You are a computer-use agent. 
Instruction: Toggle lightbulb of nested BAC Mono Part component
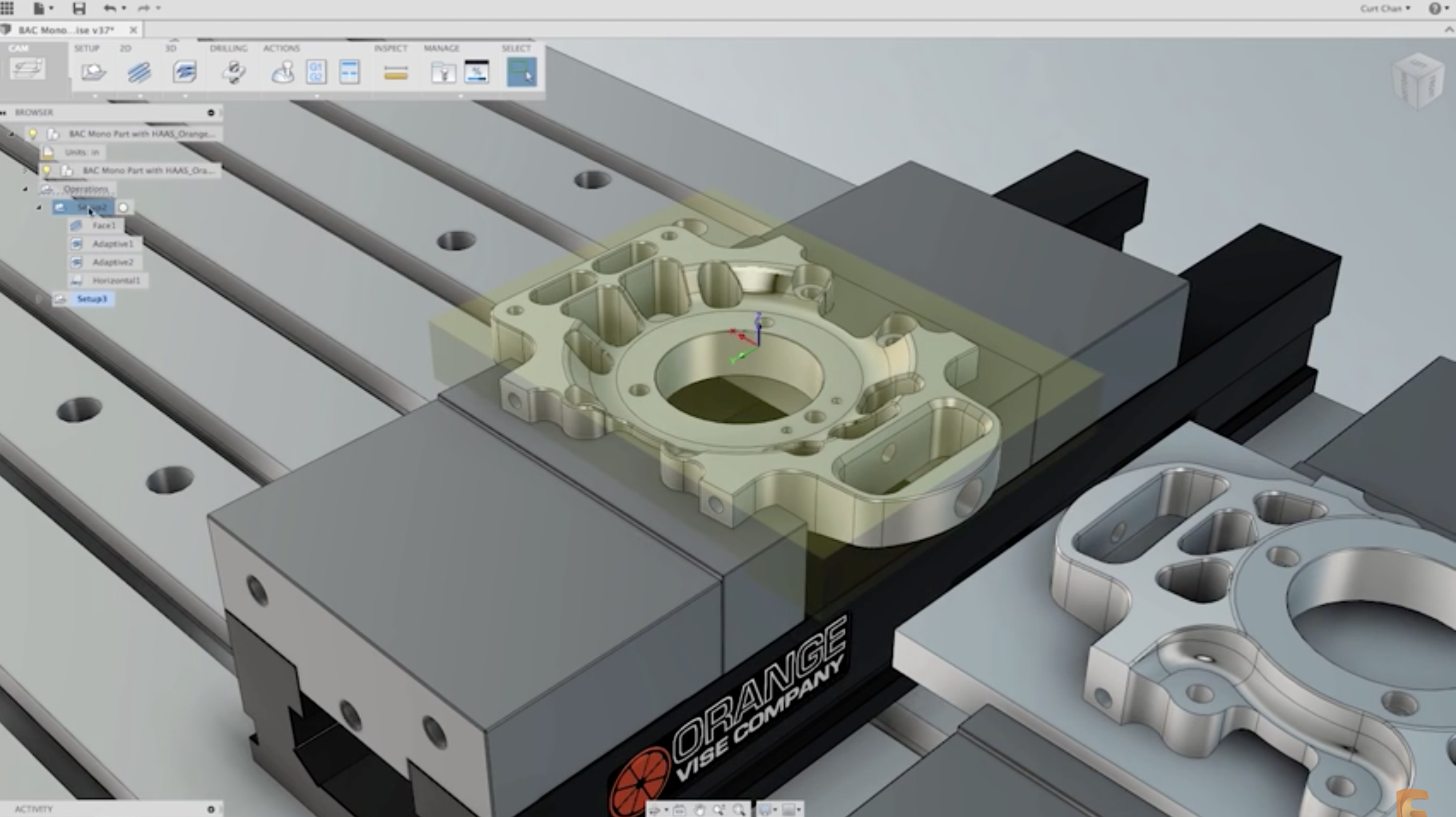point(47,170)
